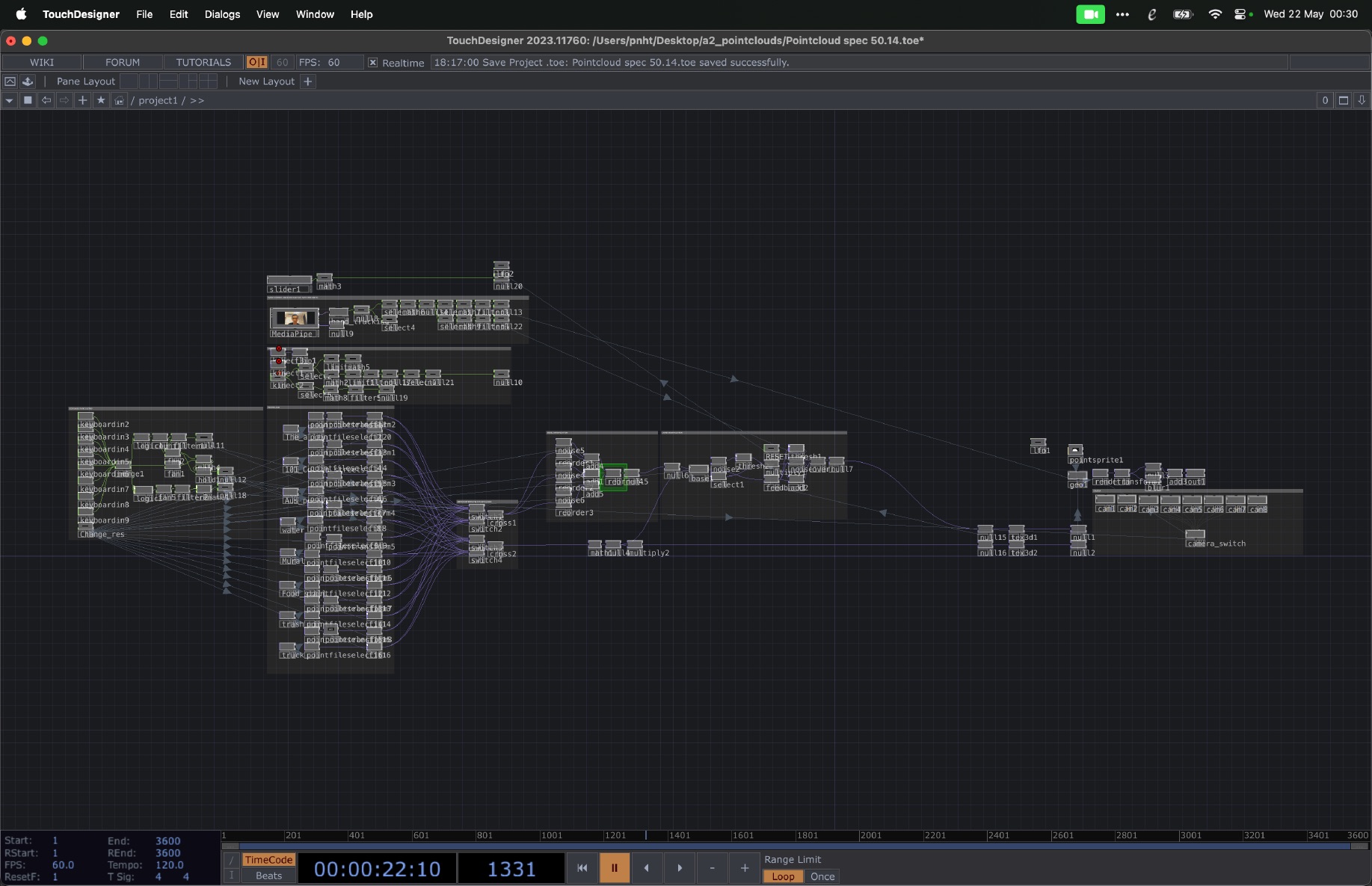This screenshot has height=886, width=1372.
Task: Open the Wi-Fi menu bar icon
Action: click(x=1215, y=14)
